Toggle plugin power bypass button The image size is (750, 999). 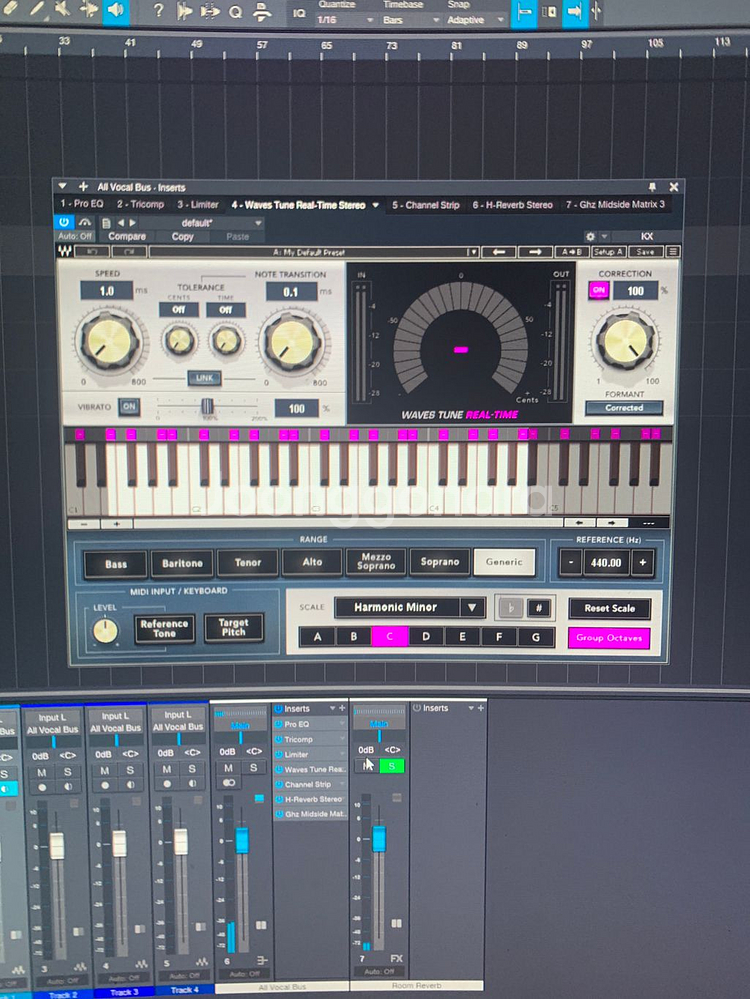click(64, 222)
